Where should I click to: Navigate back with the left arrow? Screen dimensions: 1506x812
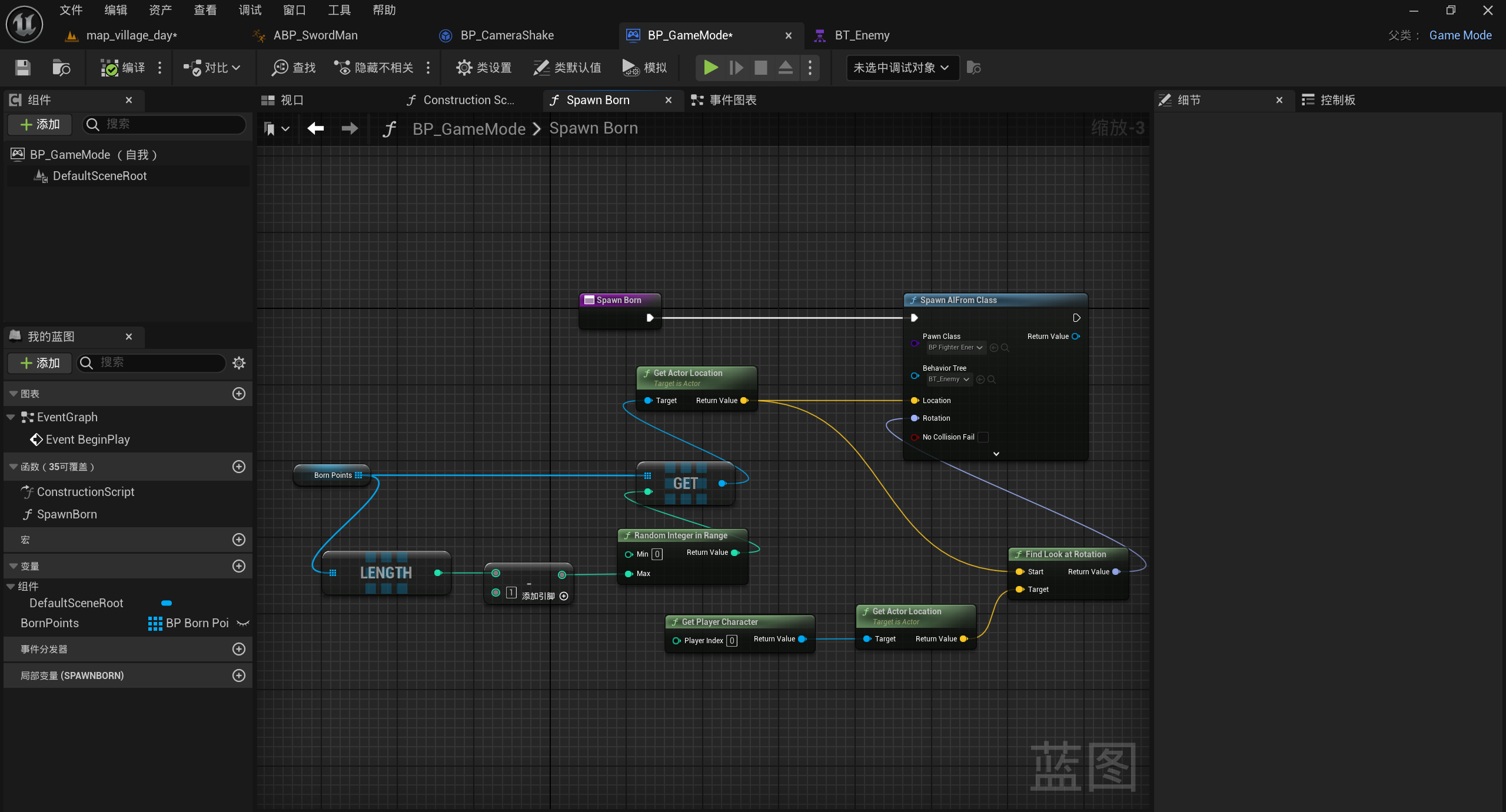coord(315,128)
